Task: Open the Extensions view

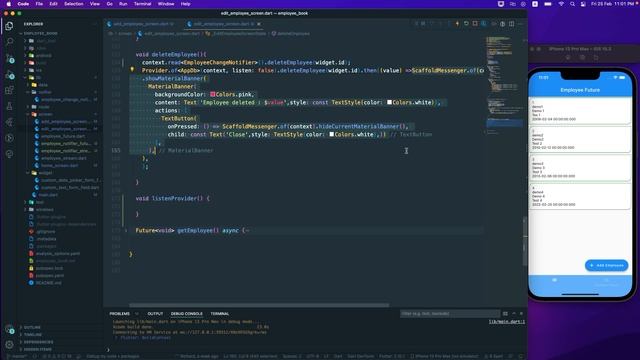Action: coord(9,91)
